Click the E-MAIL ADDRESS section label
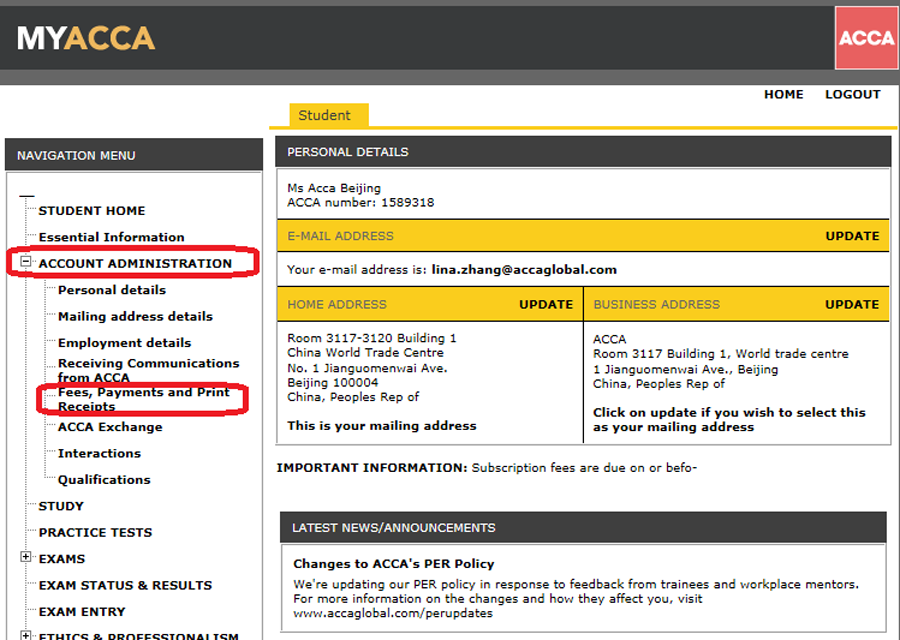 pos(340,236)
